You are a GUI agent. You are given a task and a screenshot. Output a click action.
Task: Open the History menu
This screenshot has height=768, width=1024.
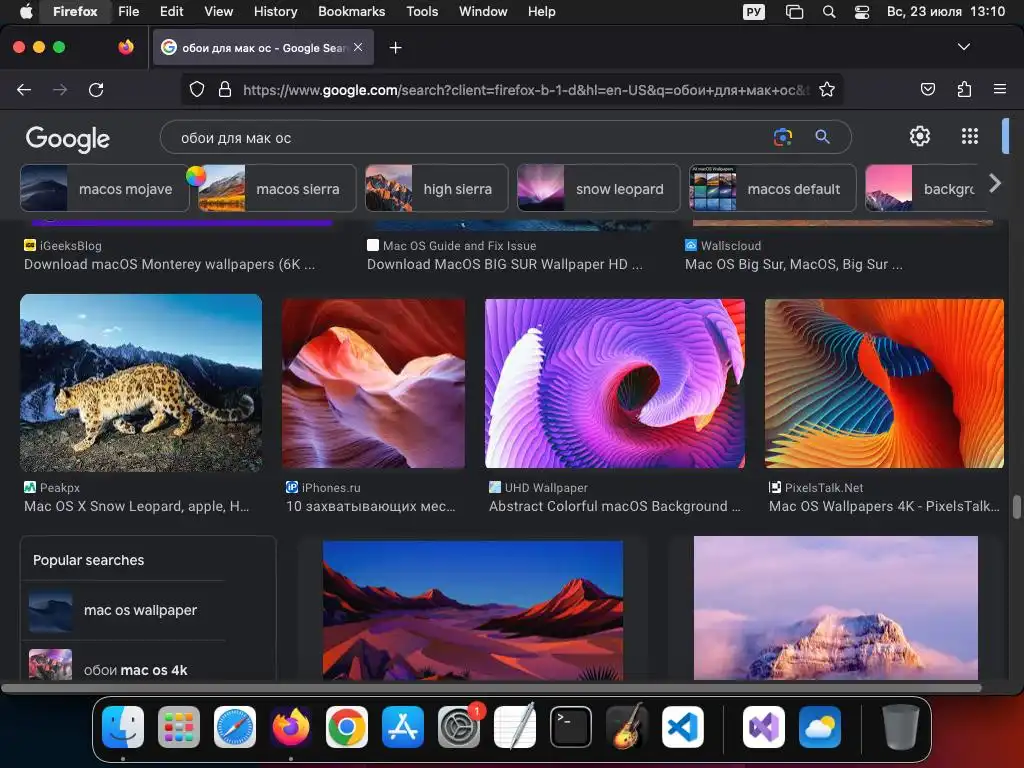275,11
